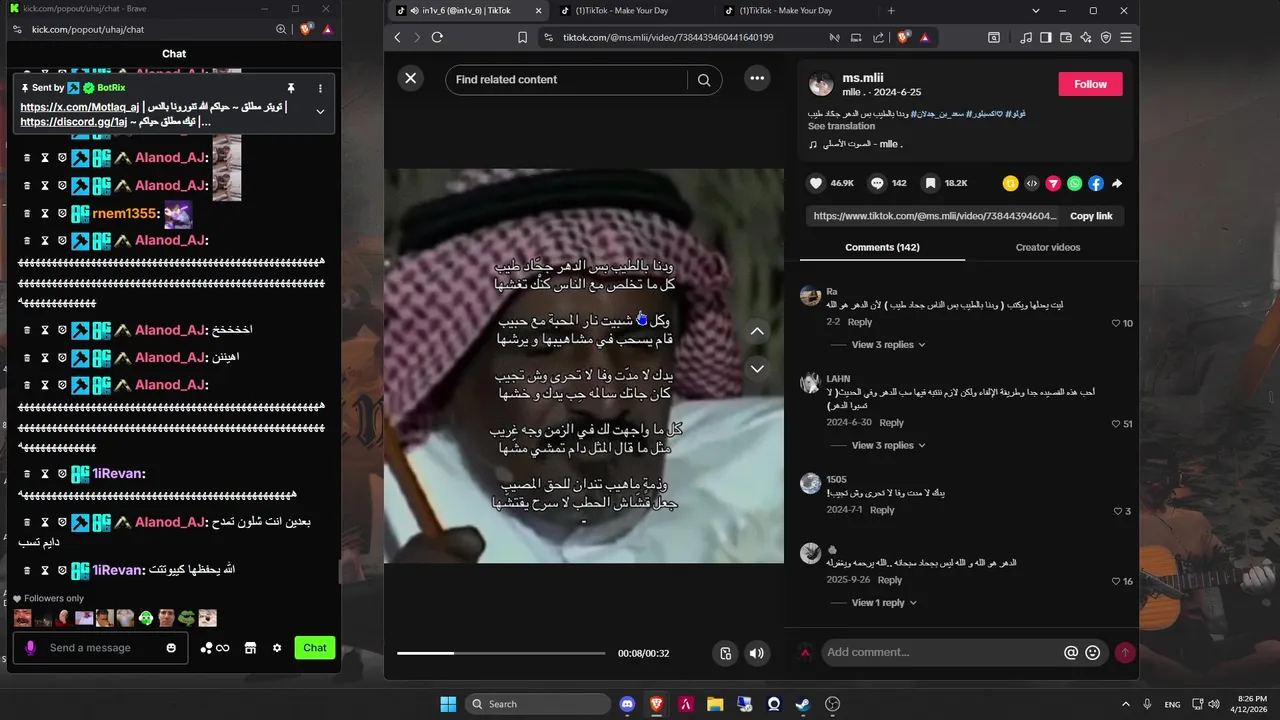
Task: Open the Brave tab search dropdown arrow
Action: pyautogui.click(x=1036, y=10)
